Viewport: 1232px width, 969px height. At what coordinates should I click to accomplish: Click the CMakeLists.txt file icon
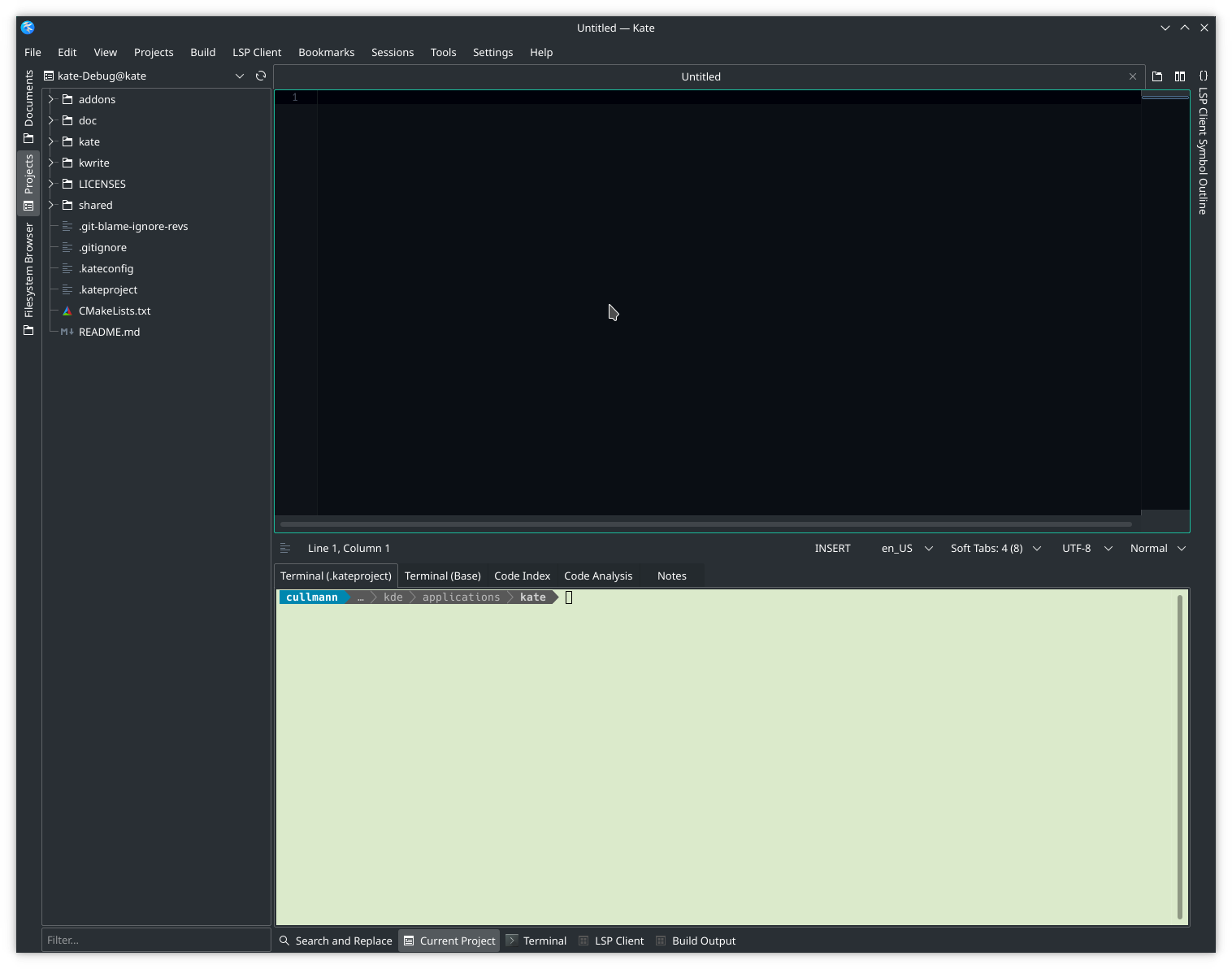67,311
